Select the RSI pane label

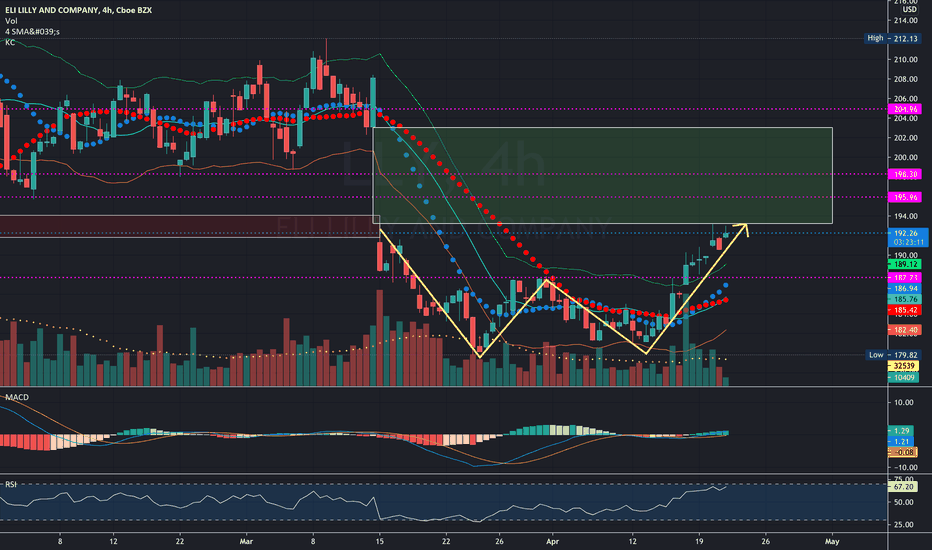(11, 485)
